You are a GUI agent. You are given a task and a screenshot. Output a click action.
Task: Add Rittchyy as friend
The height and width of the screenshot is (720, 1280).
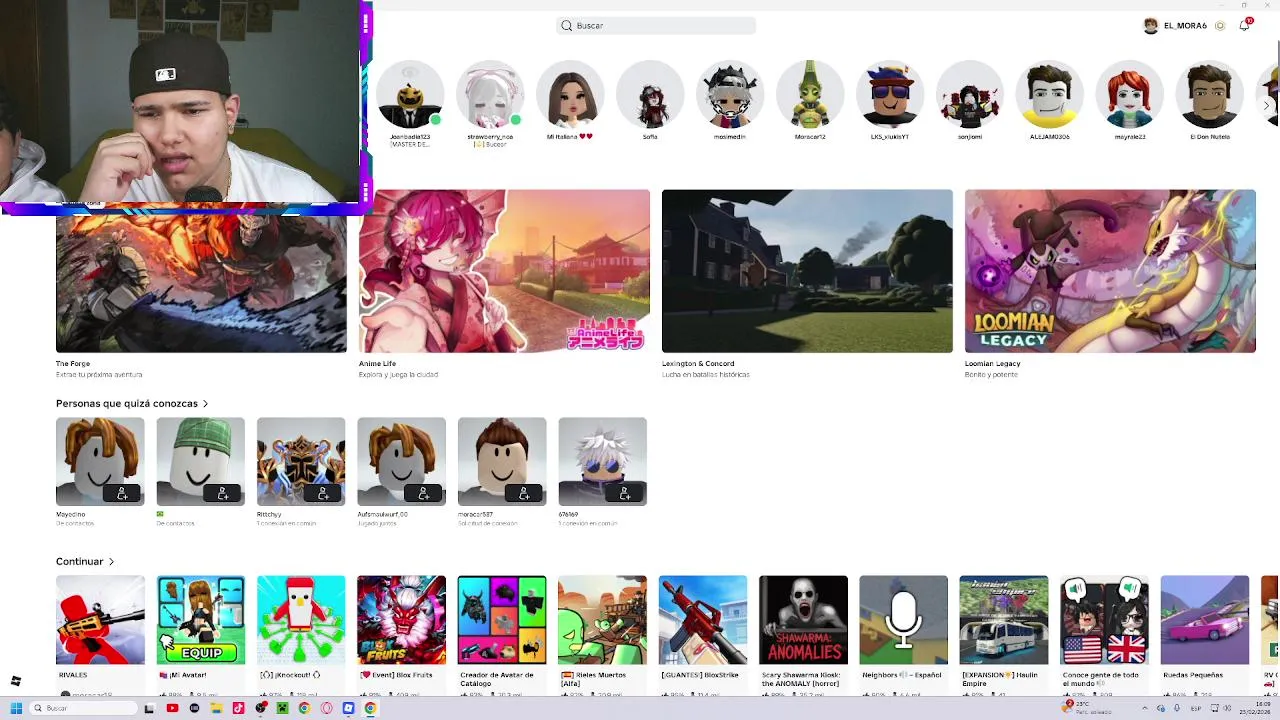(x=324, y=493)
